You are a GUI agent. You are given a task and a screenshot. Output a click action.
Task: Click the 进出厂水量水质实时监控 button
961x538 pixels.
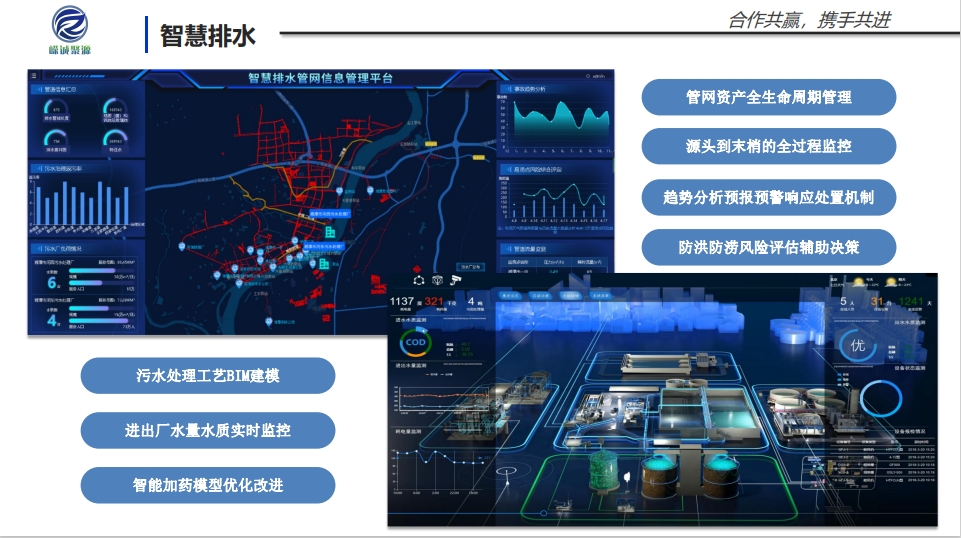click(207, 430)
